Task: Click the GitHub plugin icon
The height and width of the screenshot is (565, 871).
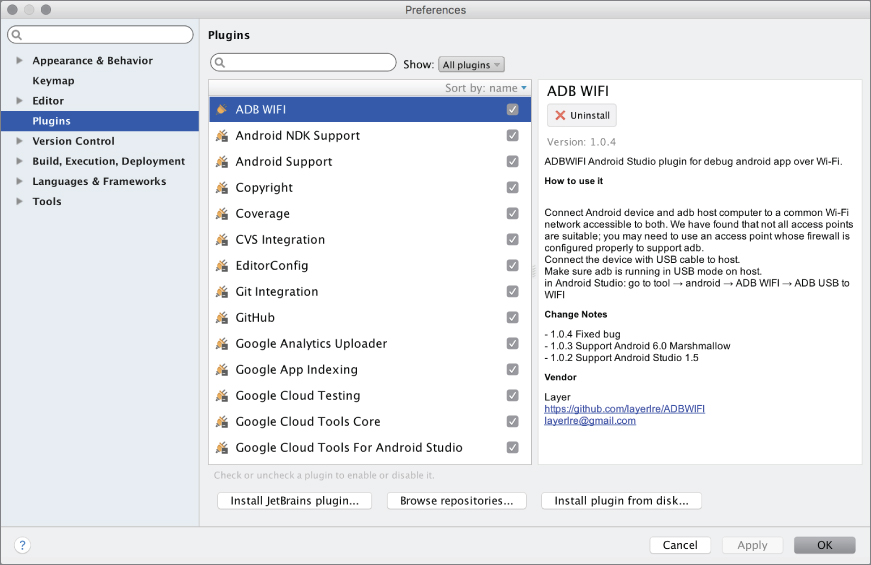Action: pyautogui.click(x=222, y=317)
